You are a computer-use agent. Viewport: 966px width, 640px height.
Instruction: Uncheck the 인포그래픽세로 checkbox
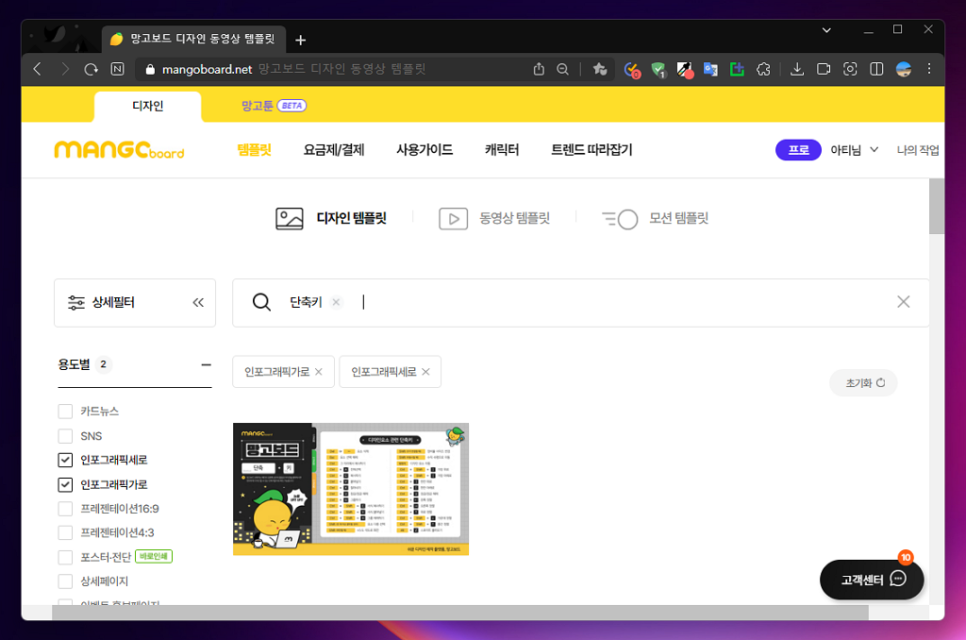coord(65,460)
